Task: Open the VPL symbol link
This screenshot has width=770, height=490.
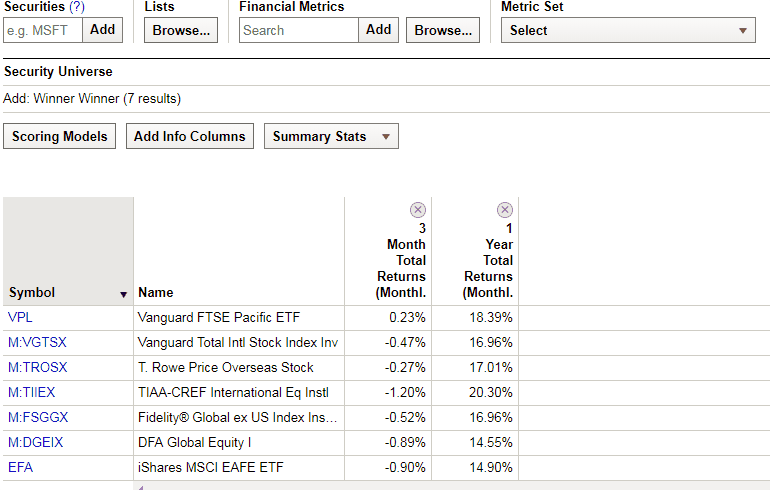Action: (20, 317)
